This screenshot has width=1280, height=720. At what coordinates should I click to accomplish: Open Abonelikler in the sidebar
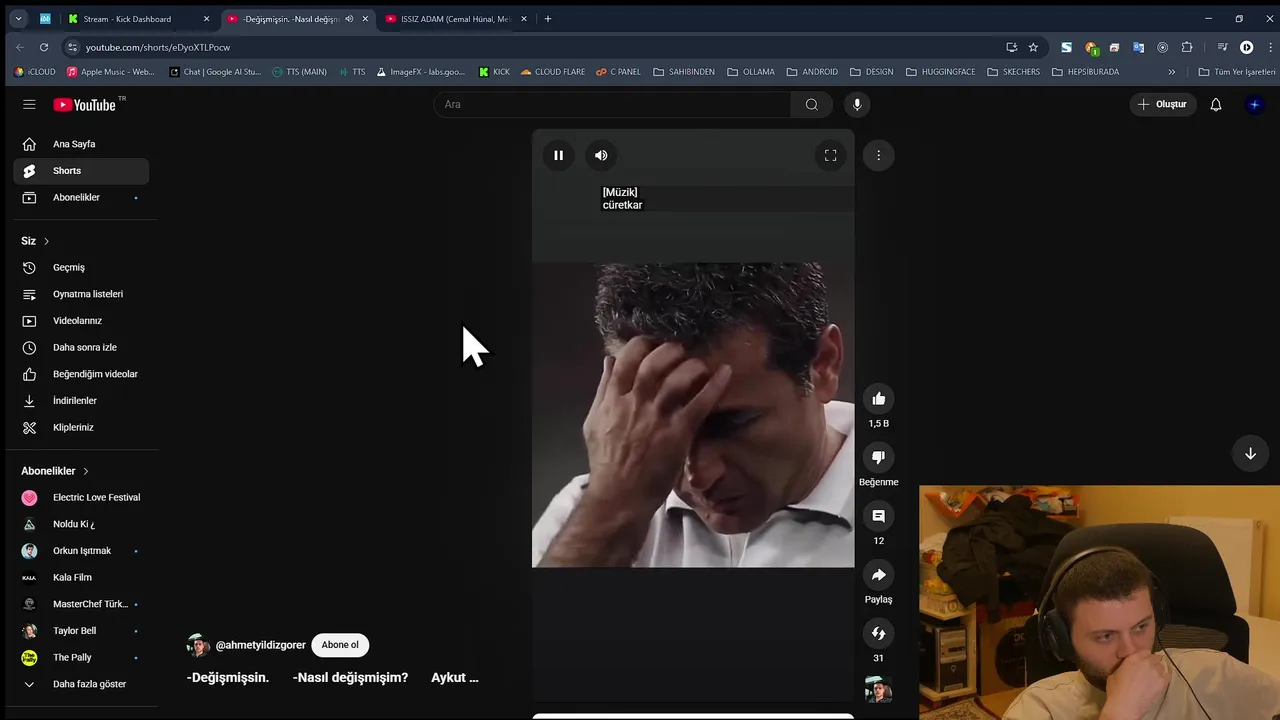pos(81,197)
